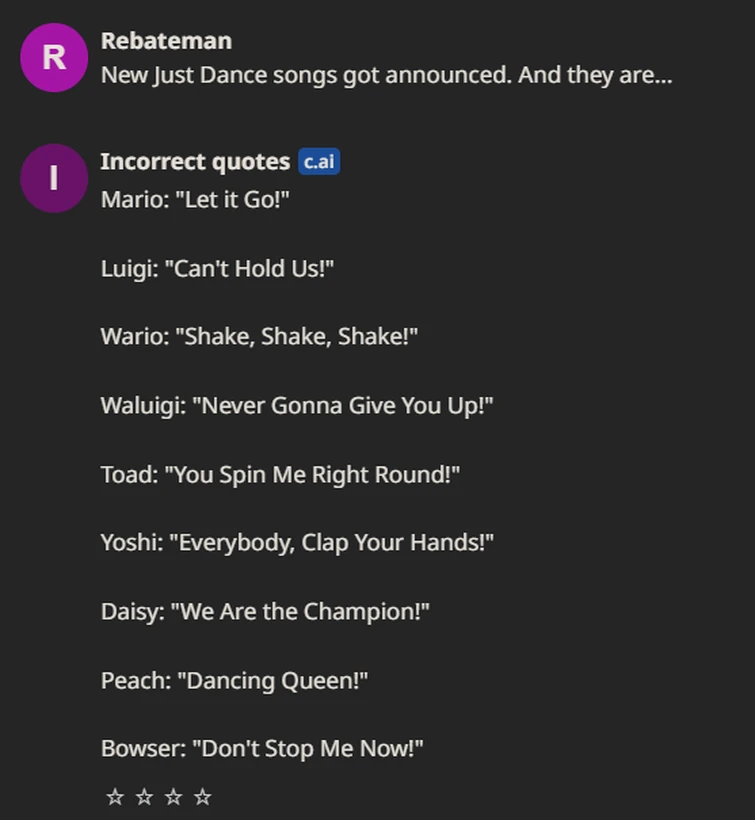Open the Rebateman username link
The image size is (755, 820).
[x=165, y=41]
